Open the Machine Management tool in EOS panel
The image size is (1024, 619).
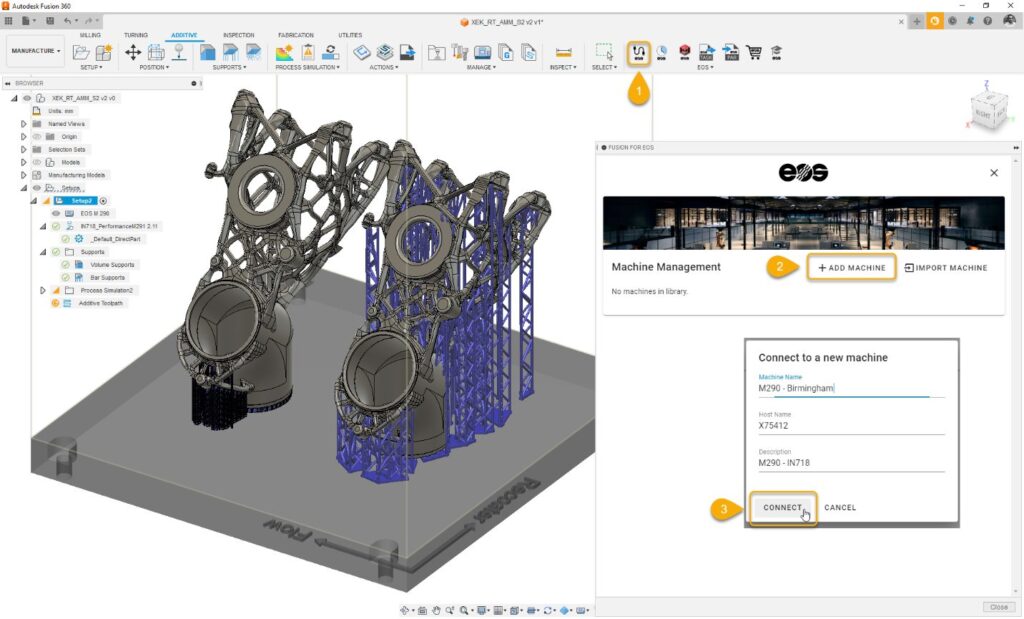(x=639, y=51)
